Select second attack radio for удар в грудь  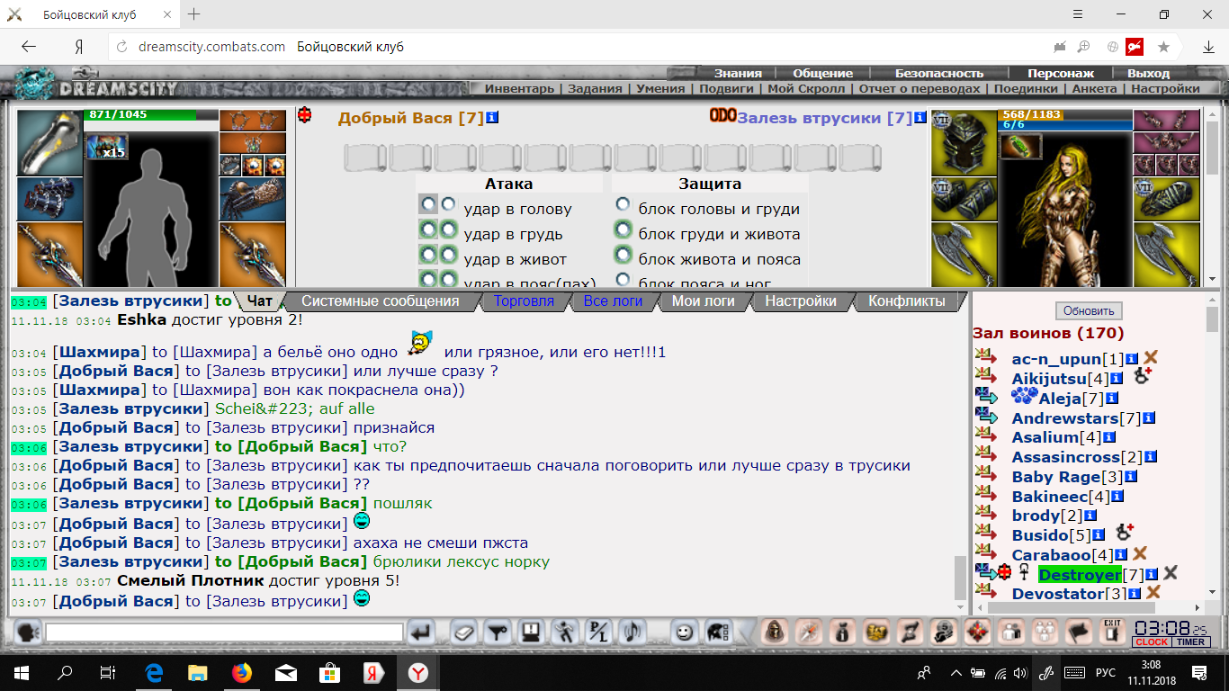448,229
